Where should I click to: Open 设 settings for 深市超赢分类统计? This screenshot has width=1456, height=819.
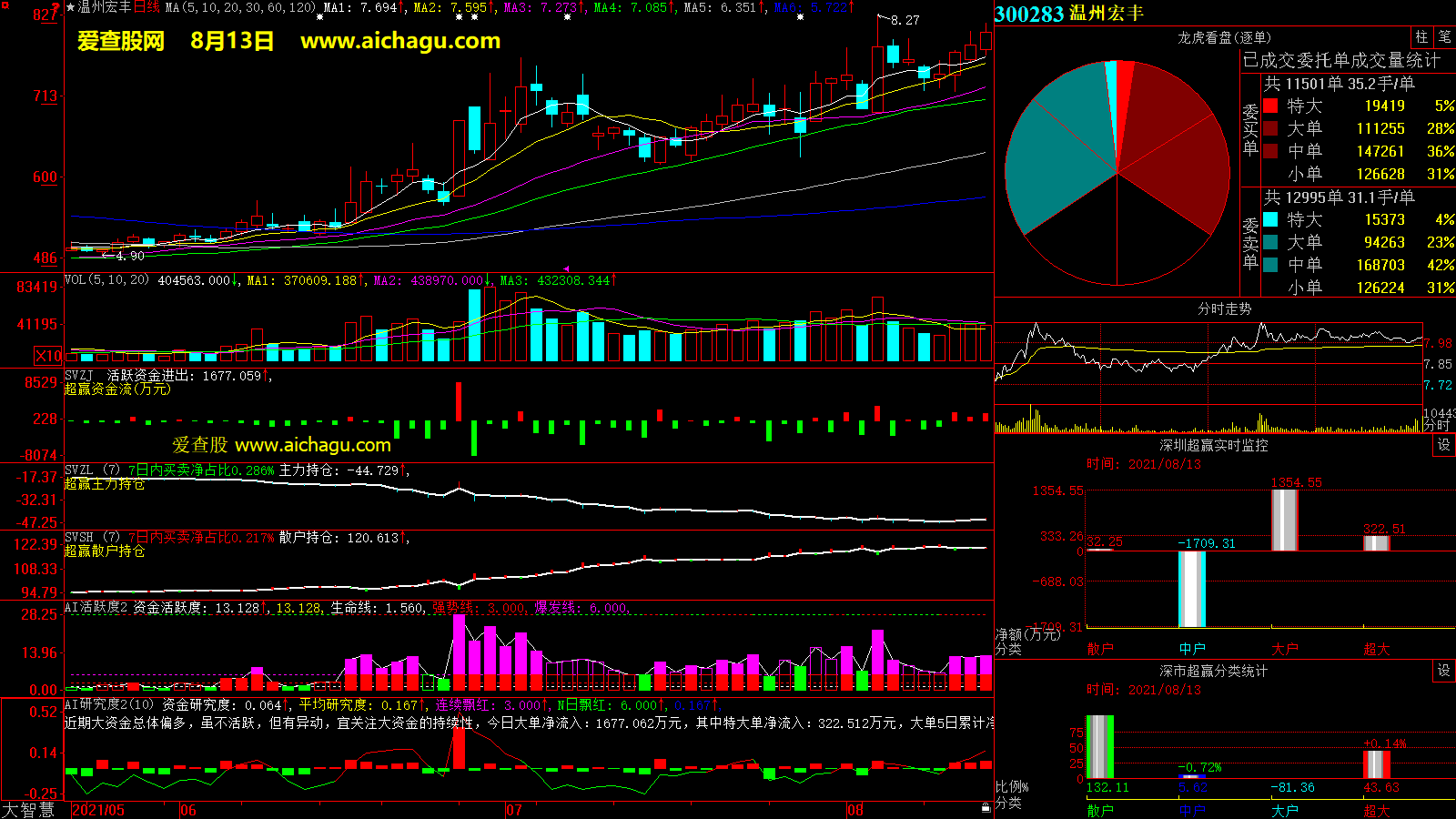point(1443,670)
